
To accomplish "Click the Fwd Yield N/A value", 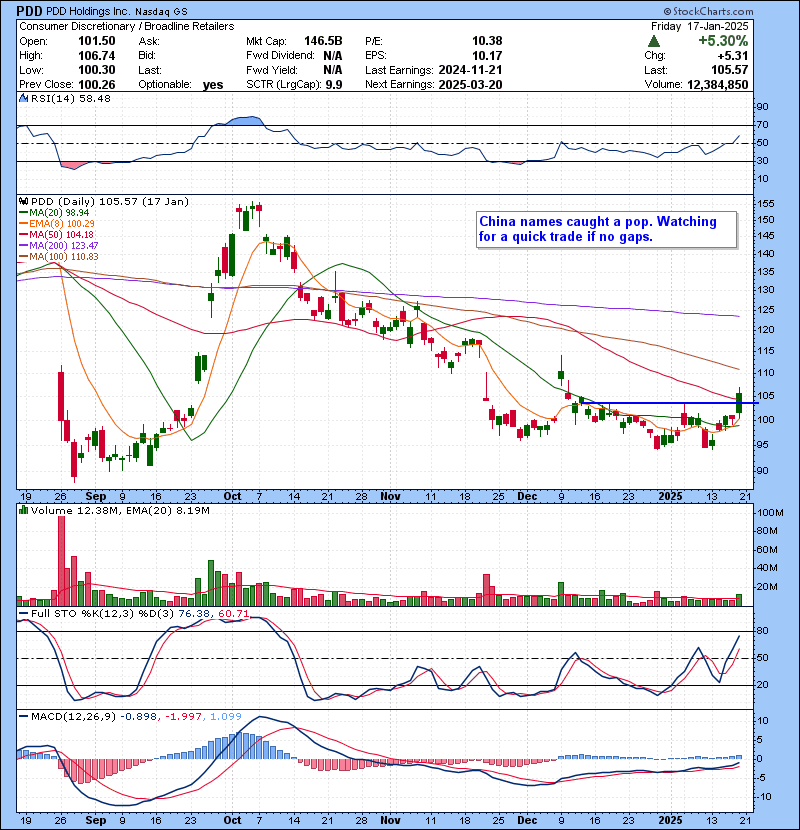I will coord(332,70).
